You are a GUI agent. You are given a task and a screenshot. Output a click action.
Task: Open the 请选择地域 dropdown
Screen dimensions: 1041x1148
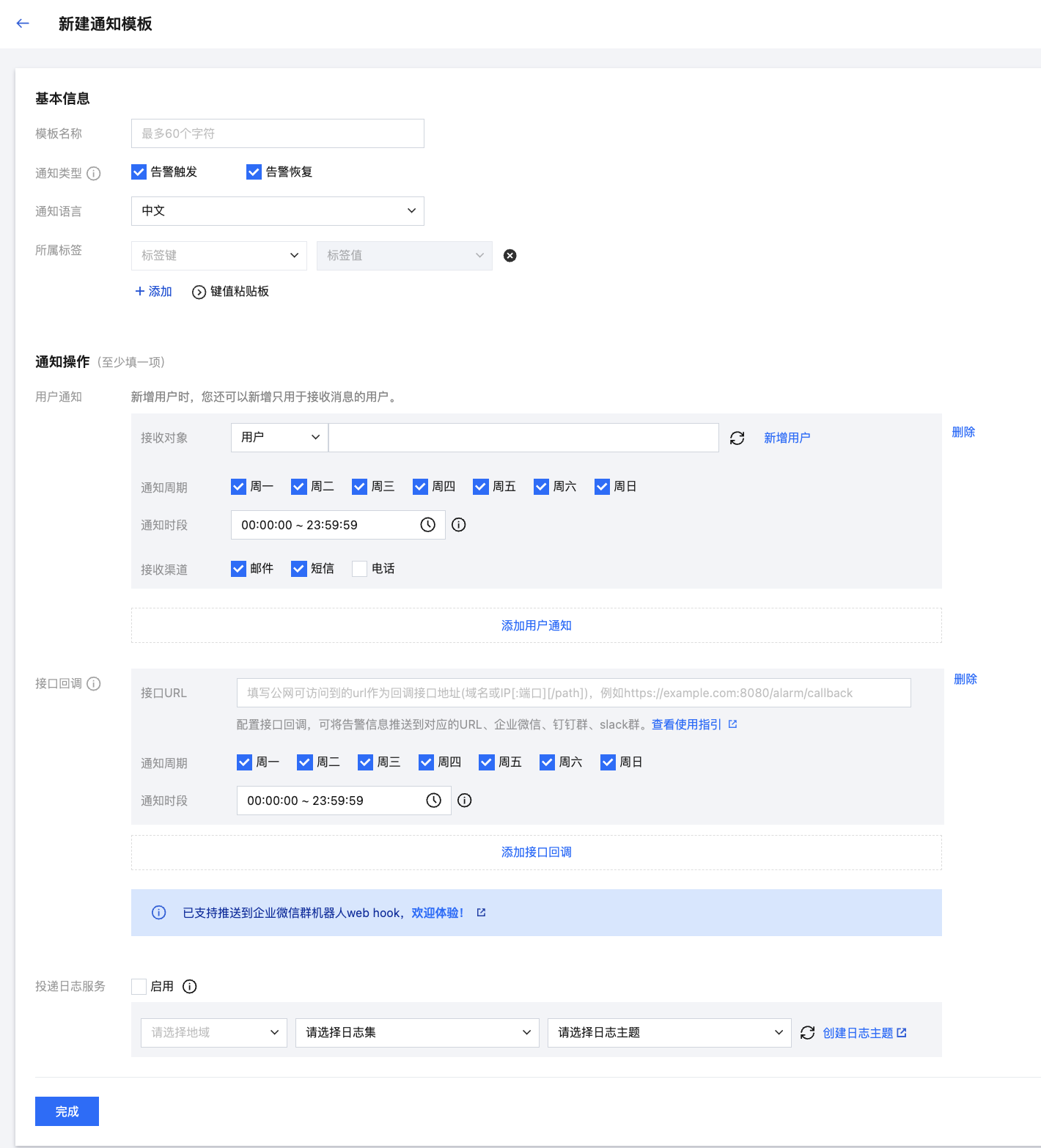pyautogui.click(x=214, y=1033)
